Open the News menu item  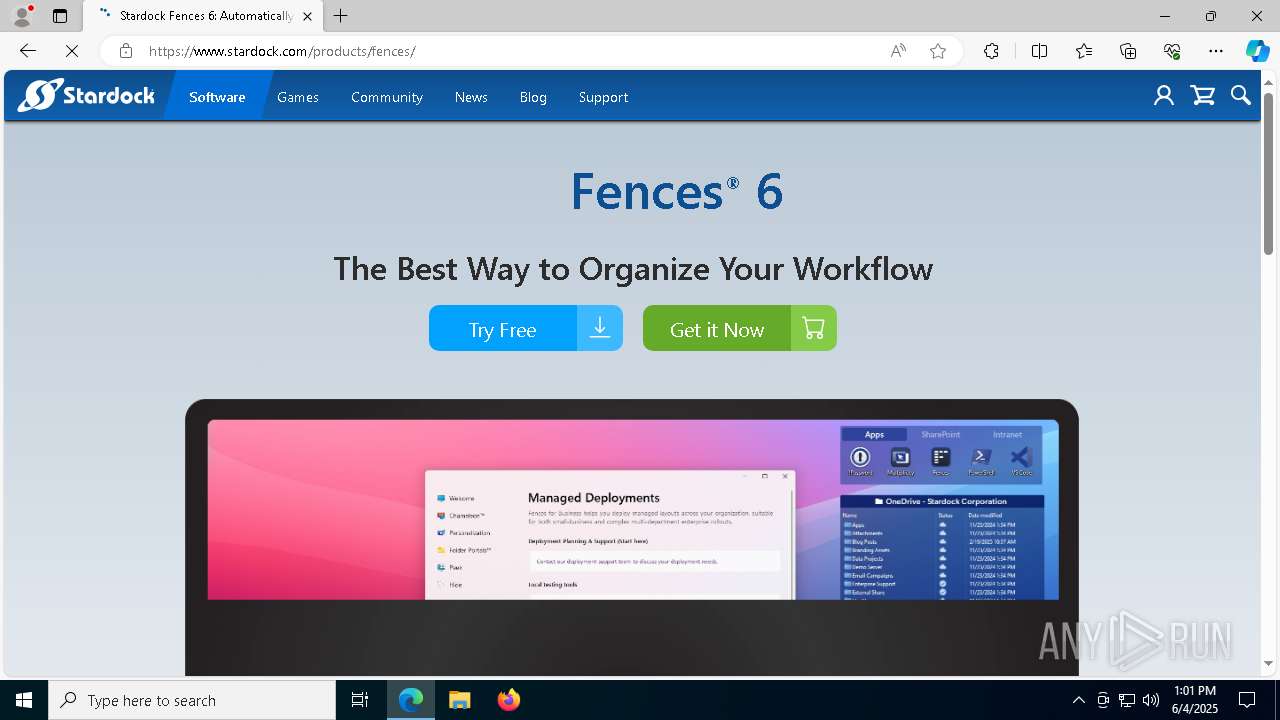coord(471,97)
